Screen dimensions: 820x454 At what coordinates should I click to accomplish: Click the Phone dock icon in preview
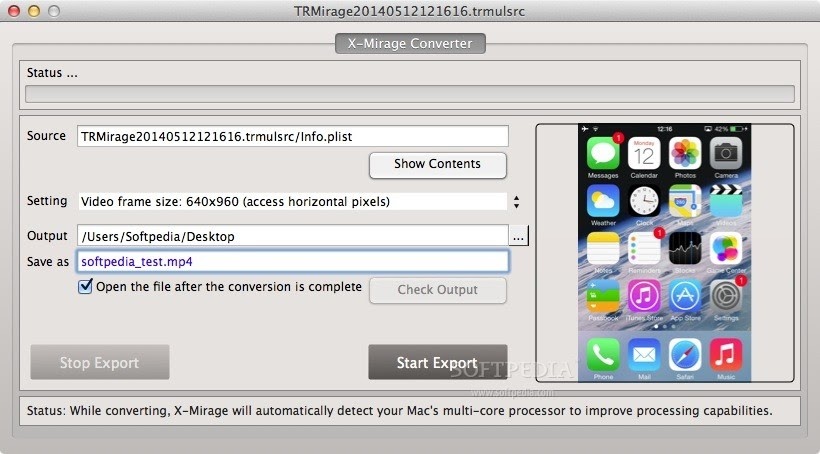[603, 355]
